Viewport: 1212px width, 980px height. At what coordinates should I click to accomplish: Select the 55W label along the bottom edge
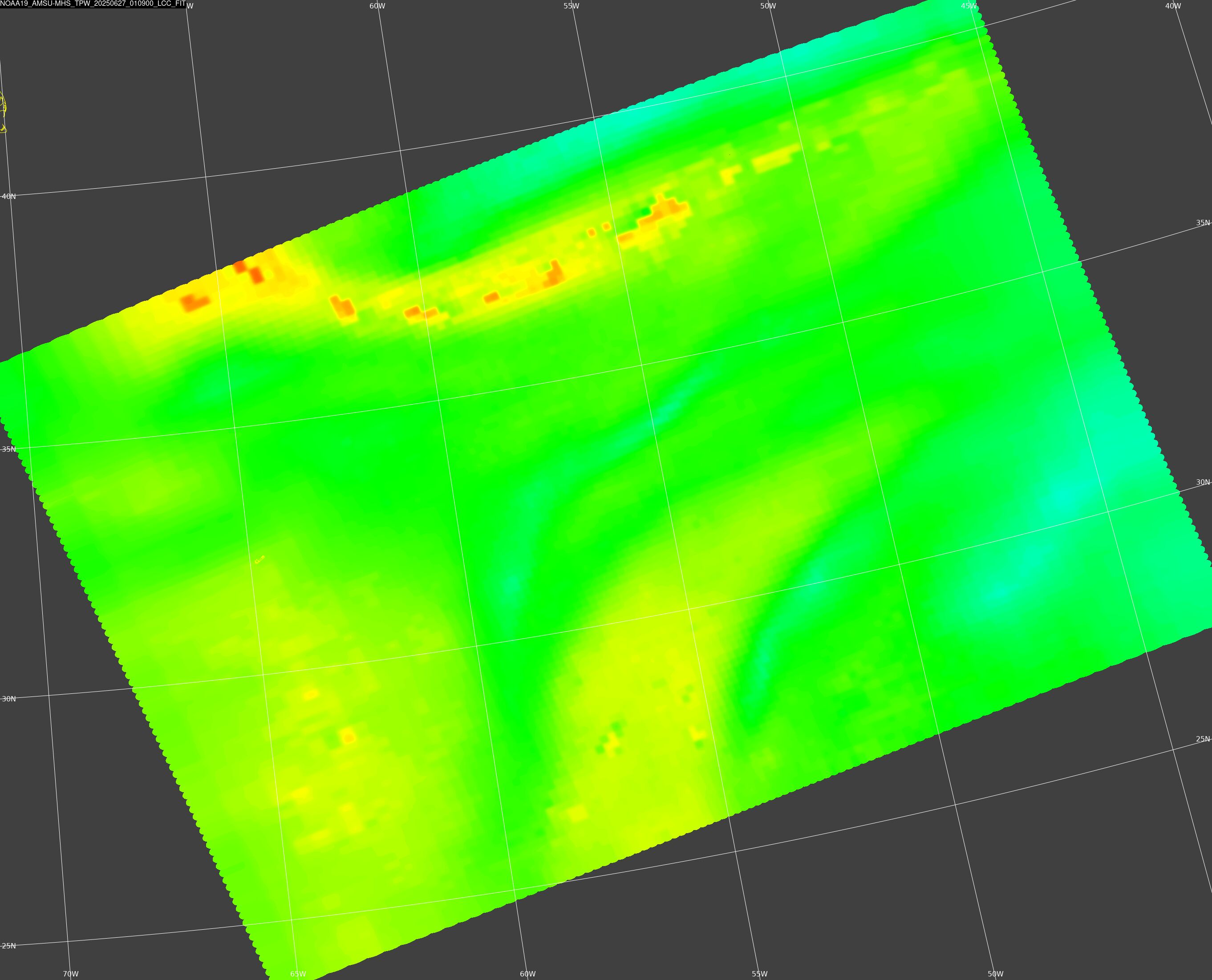[760, 974]
